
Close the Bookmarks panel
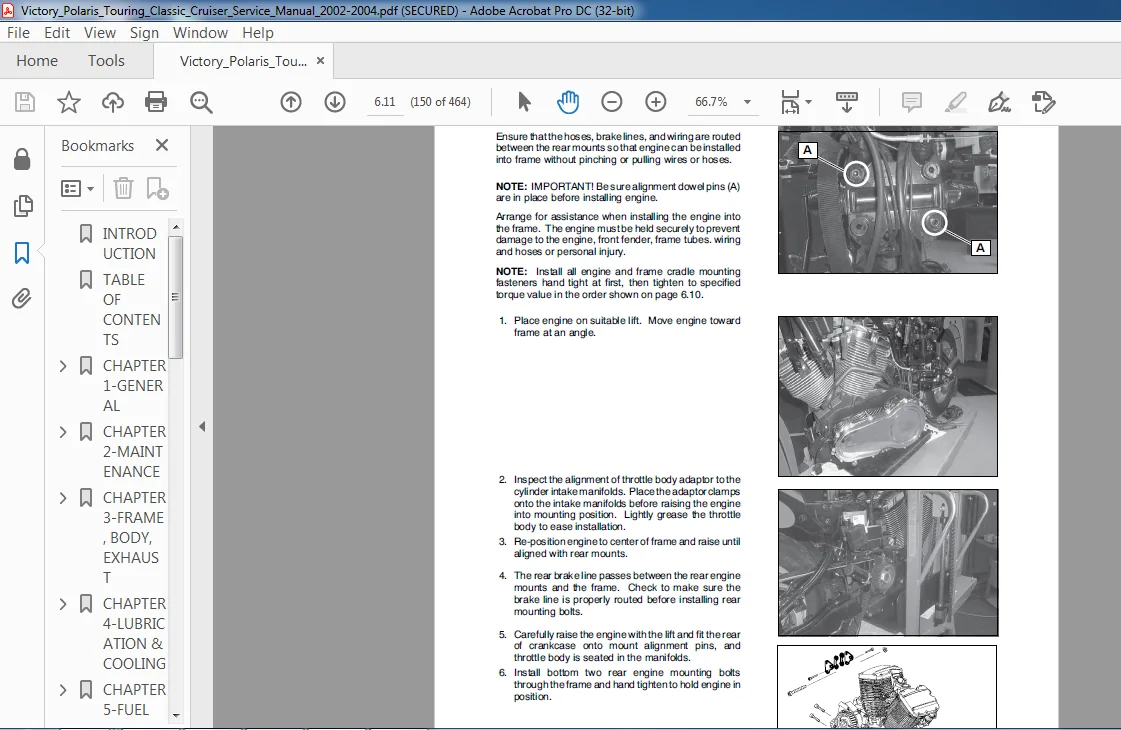pos(162,145)
